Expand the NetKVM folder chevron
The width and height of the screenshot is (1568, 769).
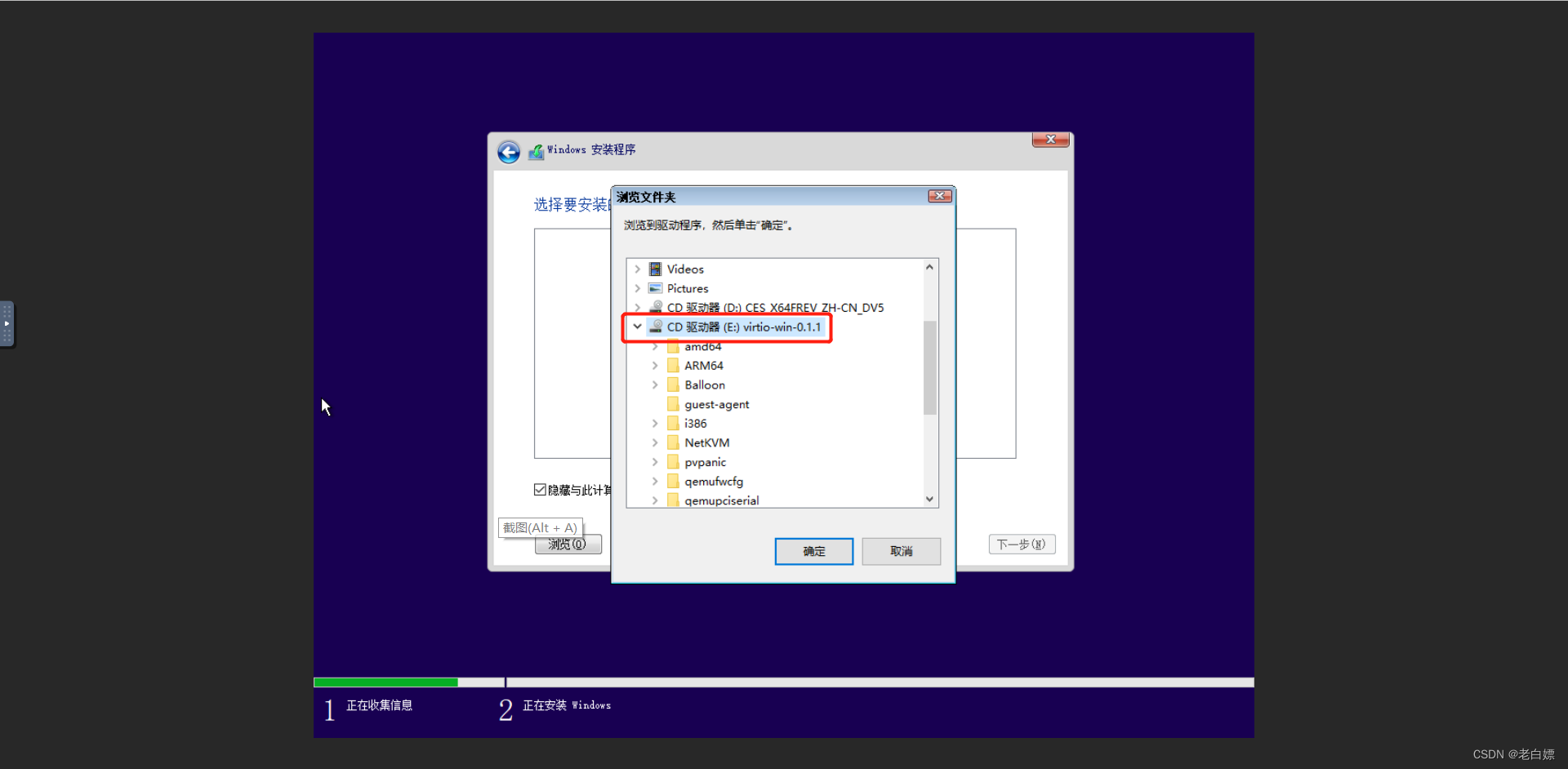coord(655,442)
